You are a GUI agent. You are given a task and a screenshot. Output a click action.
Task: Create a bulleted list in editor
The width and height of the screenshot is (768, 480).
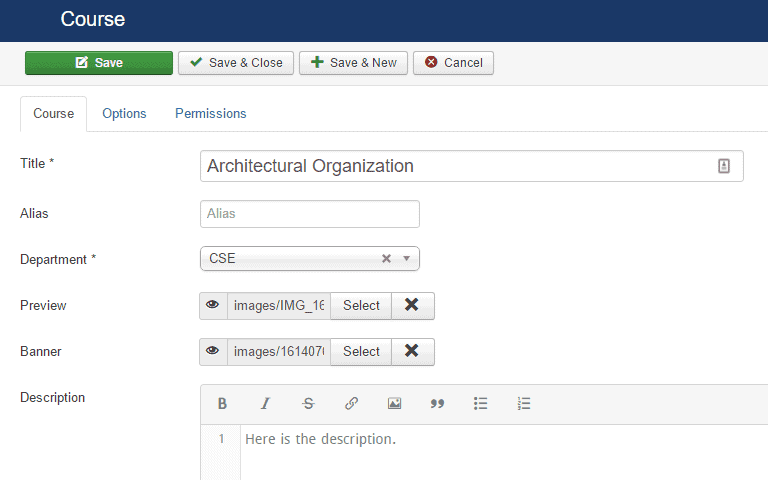[x=480, y=404]
